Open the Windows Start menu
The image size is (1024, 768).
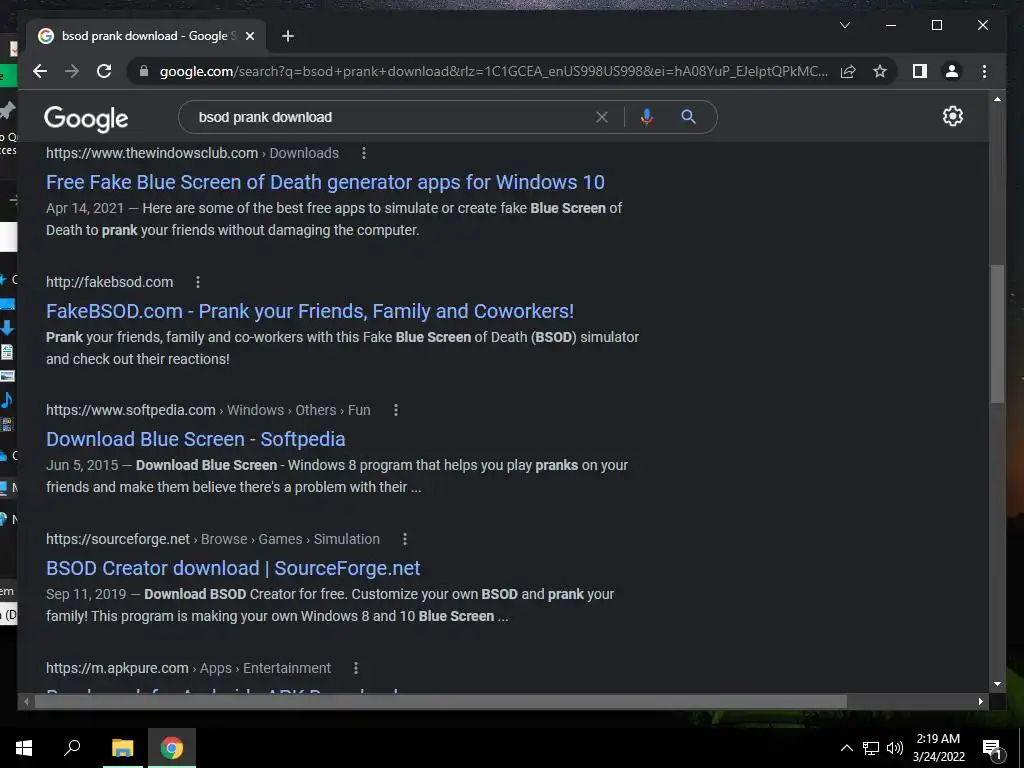(24, 748)
